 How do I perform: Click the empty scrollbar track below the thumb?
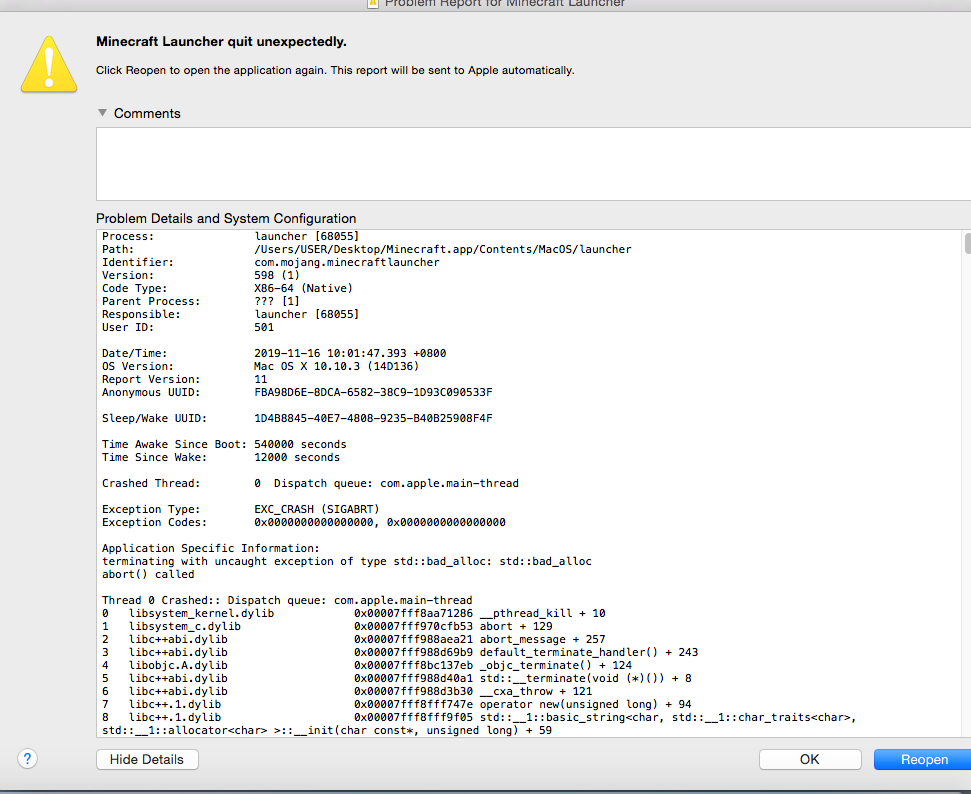(967, 500)
